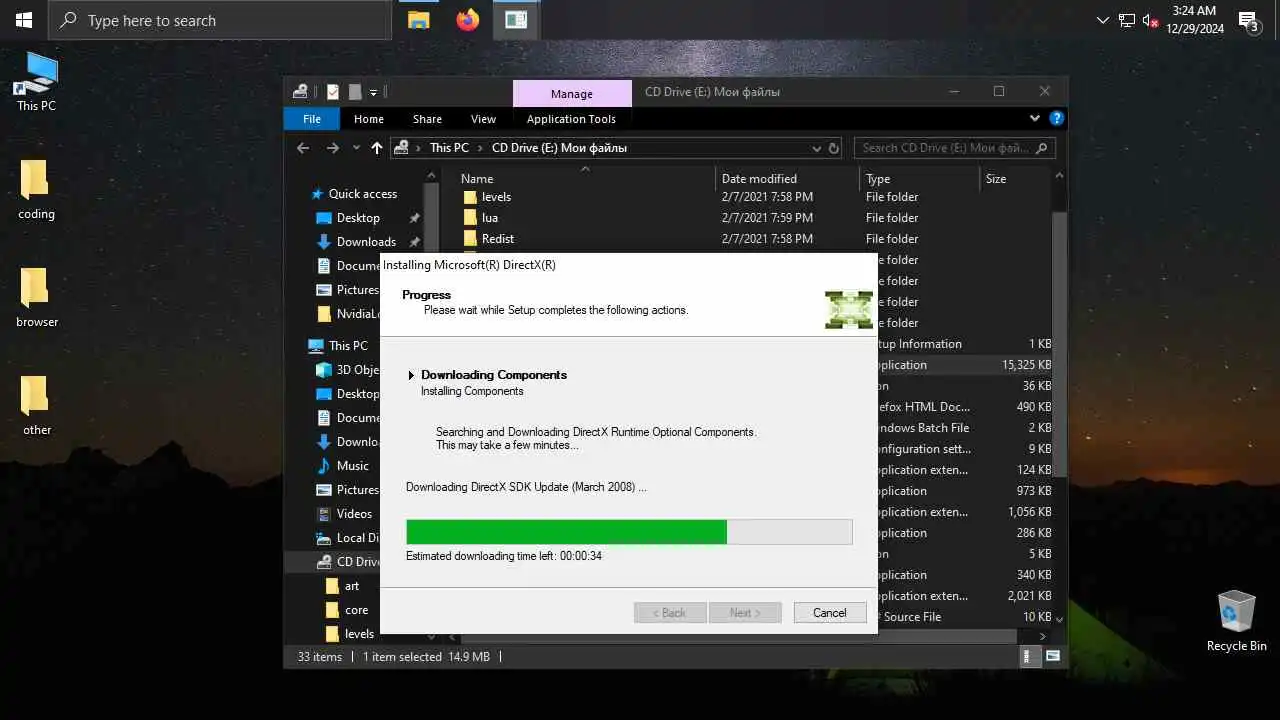The width and height of the screenshot is (1280, 720).
Task: Open Desktop pinned under Quick access
Action: [x=358, y=218]
